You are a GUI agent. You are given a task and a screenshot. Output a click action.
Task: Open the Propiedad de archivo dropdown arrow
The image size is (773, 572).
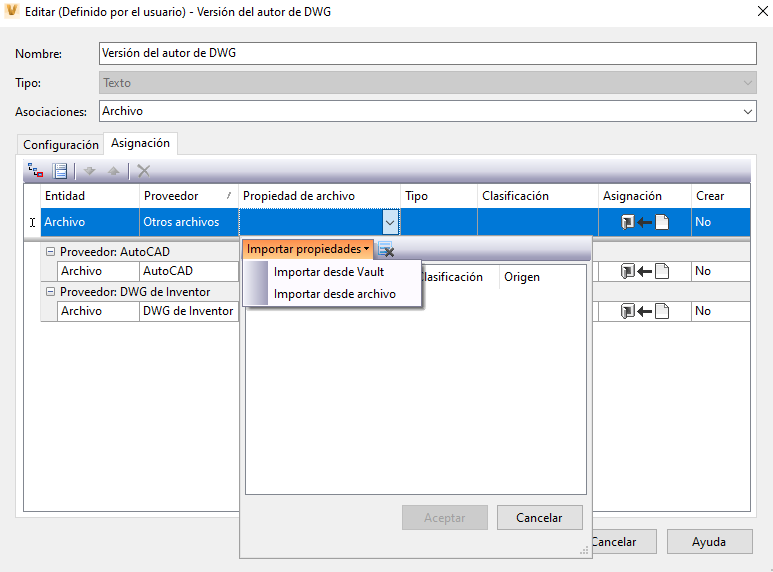(390, 222)
